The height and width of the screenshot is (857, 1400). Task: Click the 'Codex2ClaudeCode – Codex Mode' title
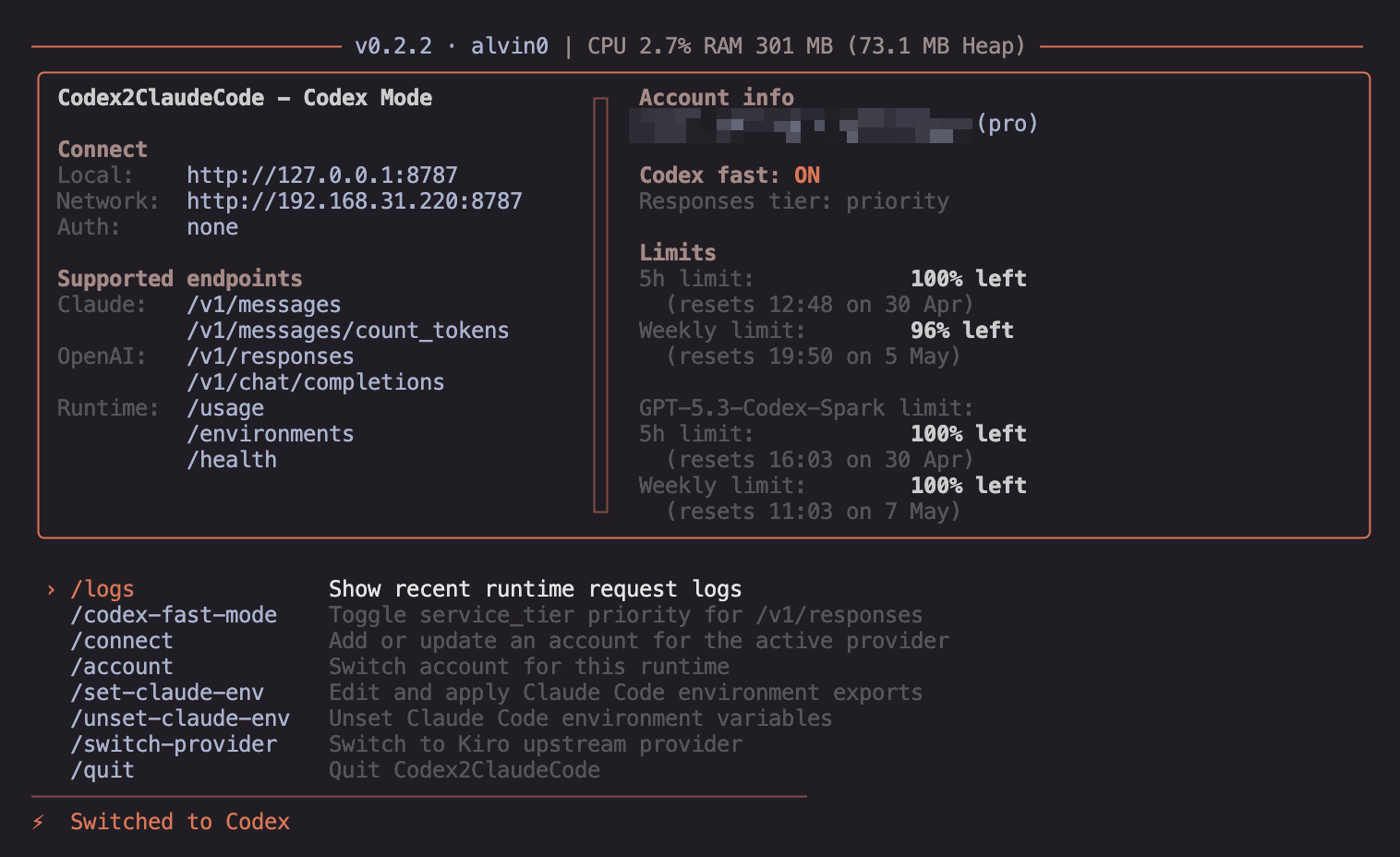click(245, 98)
